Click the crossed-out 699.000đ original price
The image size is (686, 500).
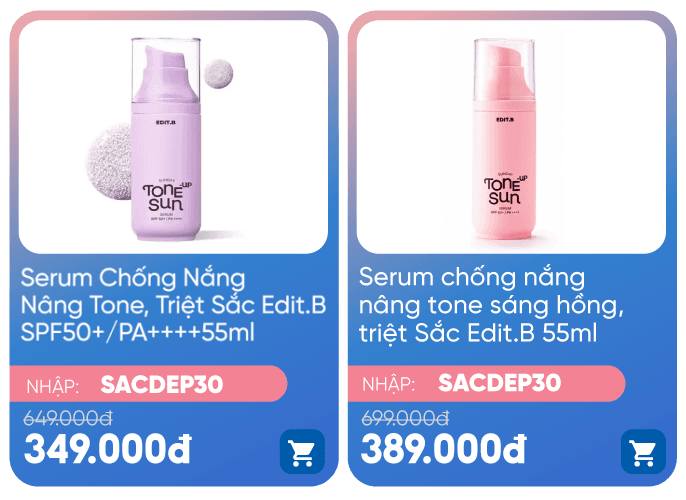click(x=405, y=418)
